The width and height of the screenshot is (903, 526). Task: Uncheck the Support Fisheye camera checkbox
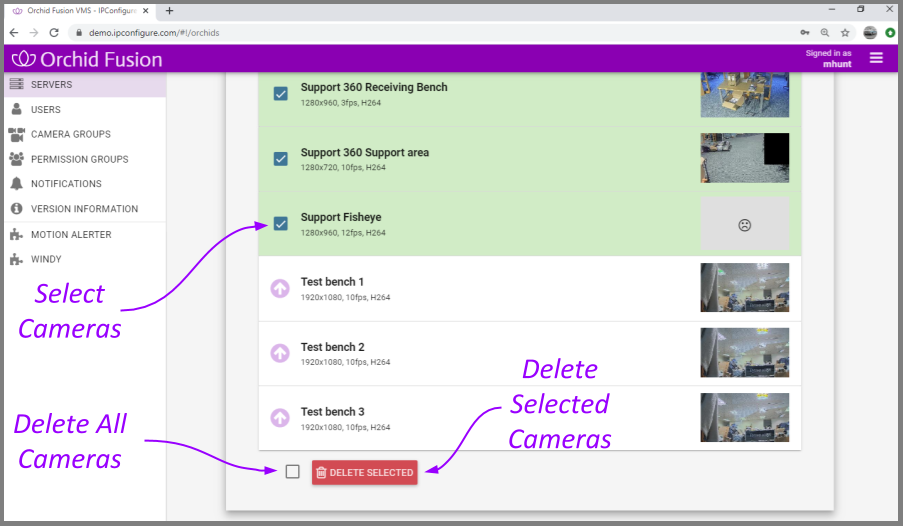(x=280, y=224)
